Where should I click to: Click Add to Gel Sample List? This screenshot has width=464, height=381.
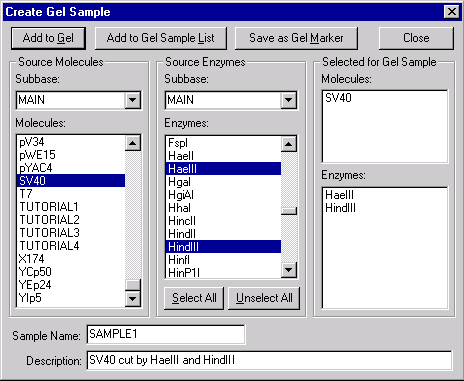161,38
